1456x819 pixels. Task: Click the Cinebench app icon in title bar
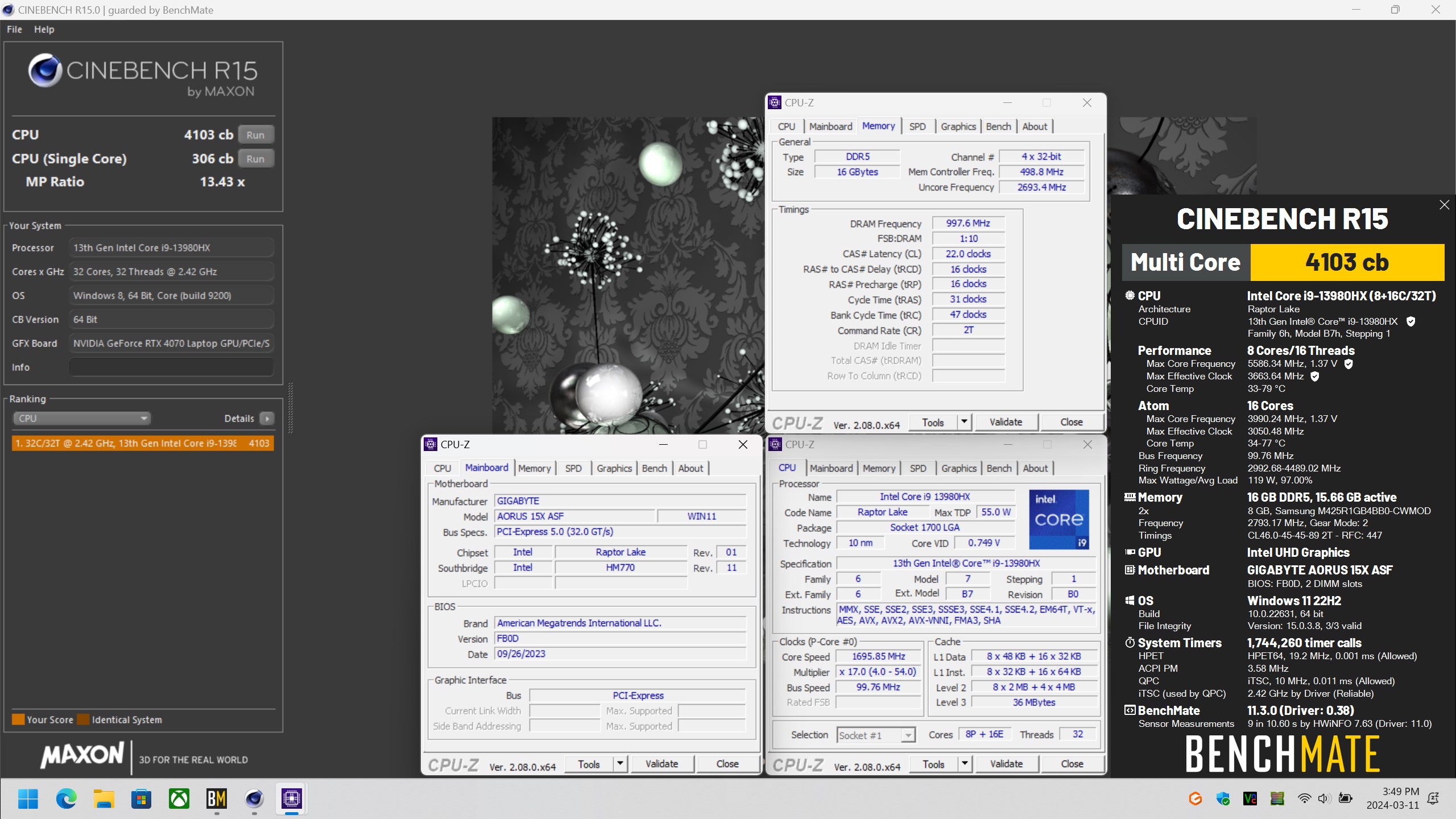(8, 10)
